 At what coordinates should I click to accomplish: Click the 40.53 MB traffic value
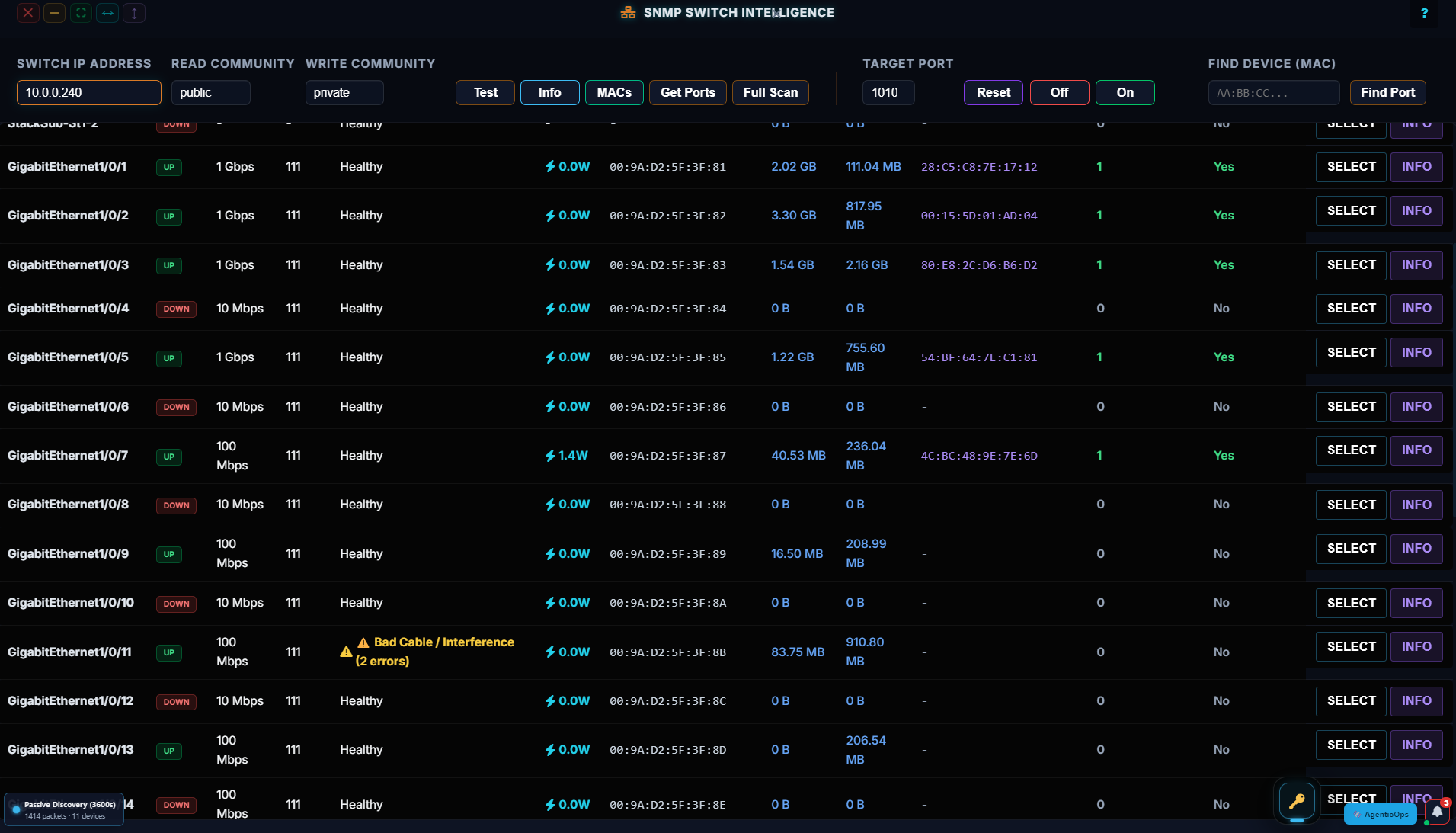coord(798,456)
